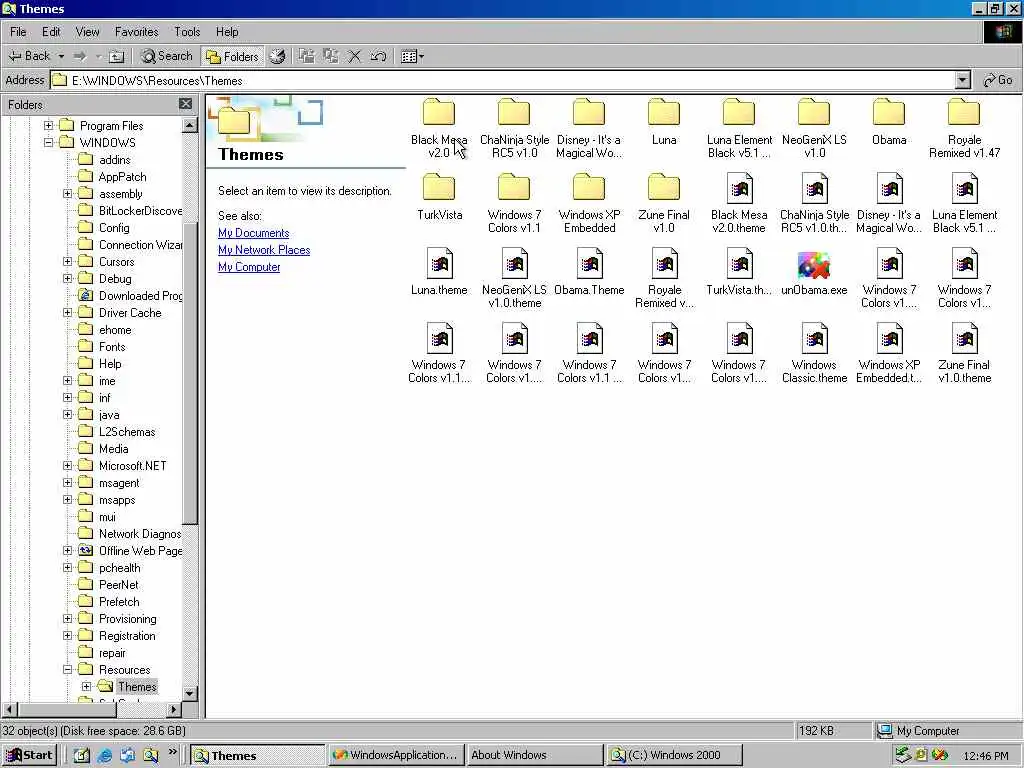
Task: Select the unObama.exe application icon
Action: click(814, 264)
